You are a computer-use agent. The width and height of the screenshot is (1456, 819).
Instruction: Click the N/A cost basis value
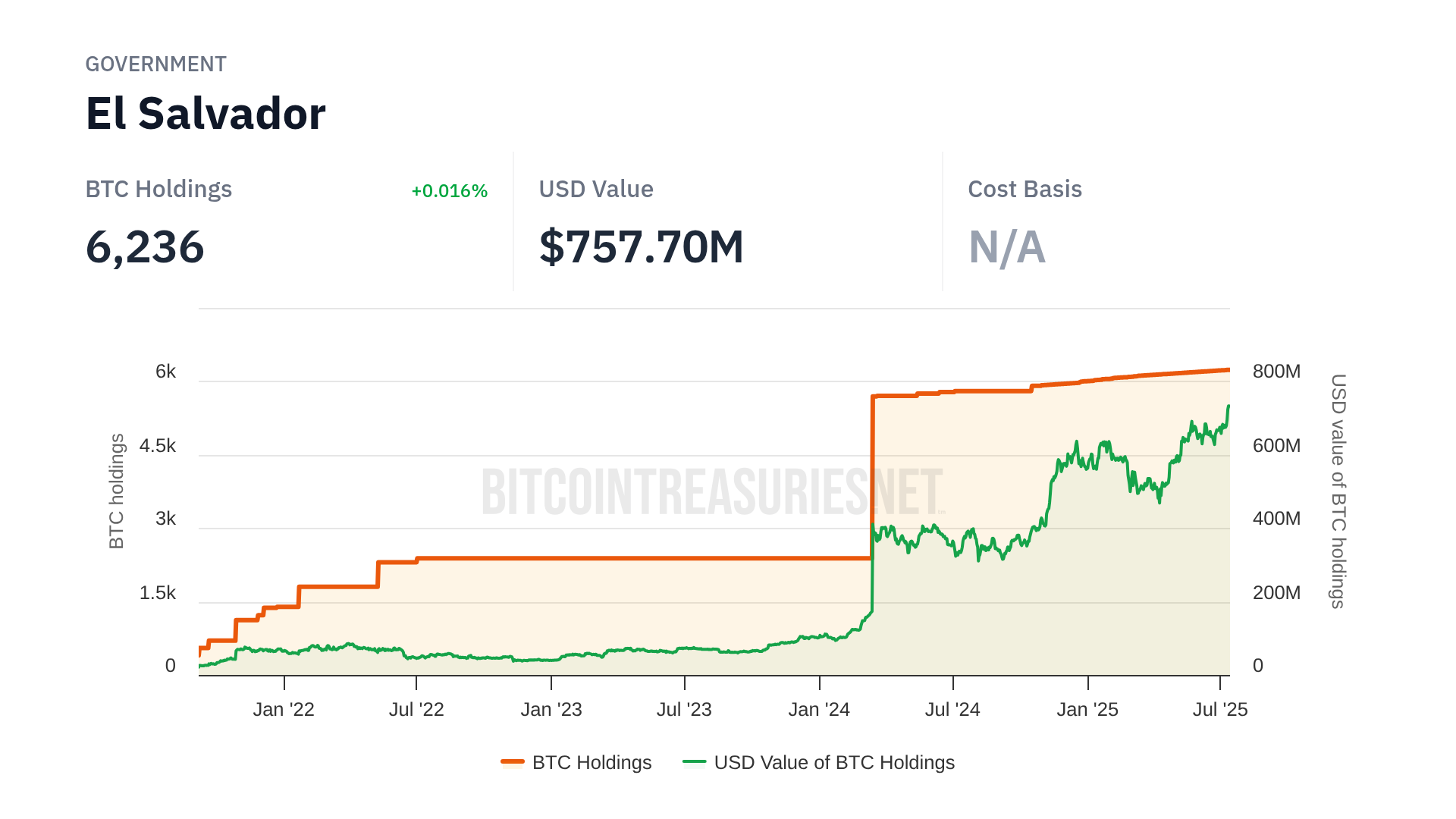[1006, 247]
